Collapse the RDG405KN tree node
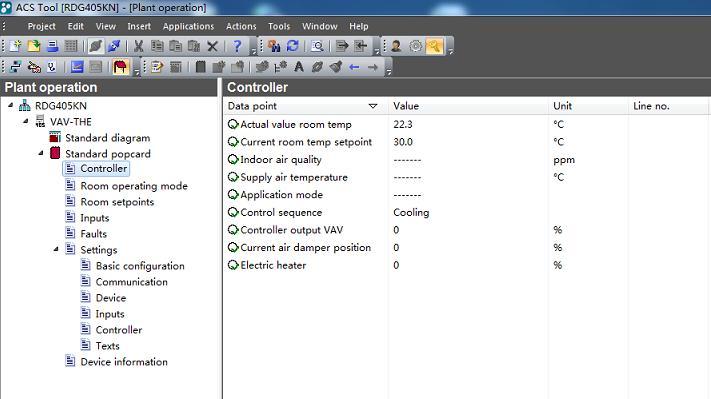Screen dimensions: 711x399 pyautogui.click(x=10, y=105)
